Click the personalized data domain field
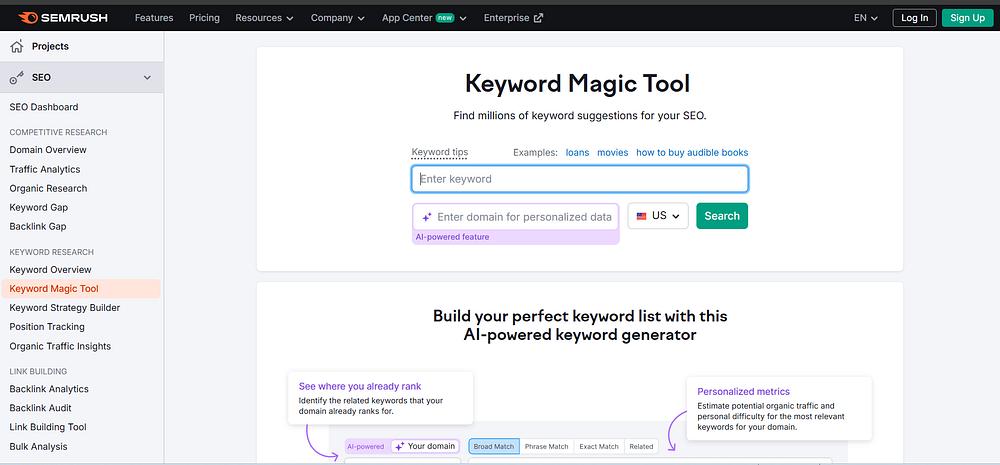Image resolution: width=1000 pixels, height=465 pixels. [x=515, y=217]
